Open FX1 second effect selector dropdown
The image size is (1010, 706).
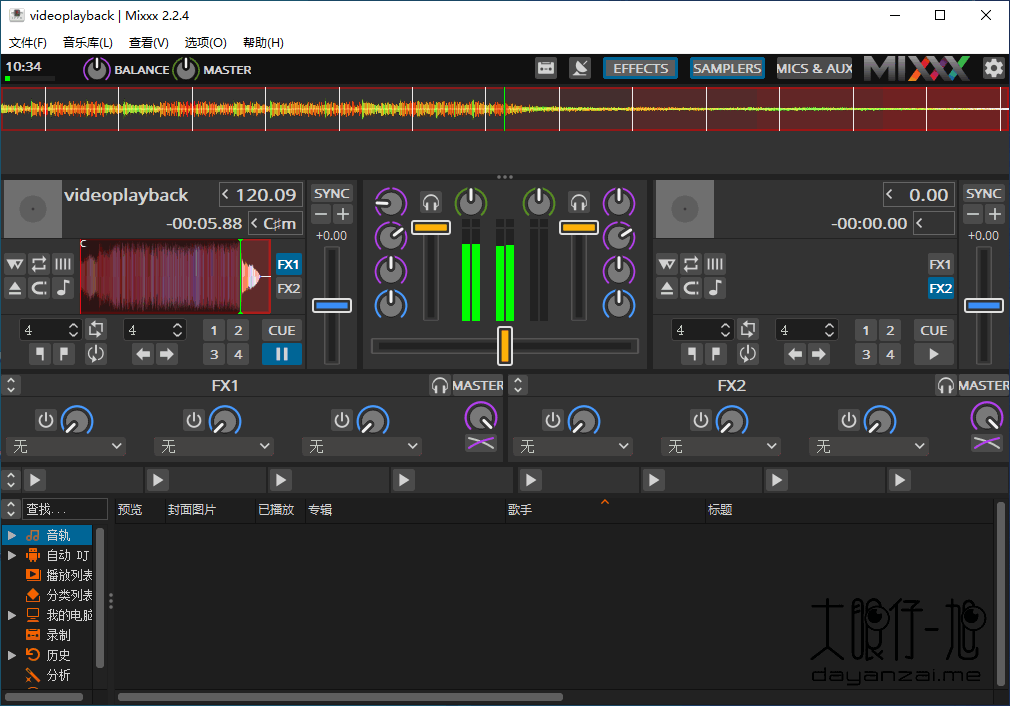[x=214, y=446]
